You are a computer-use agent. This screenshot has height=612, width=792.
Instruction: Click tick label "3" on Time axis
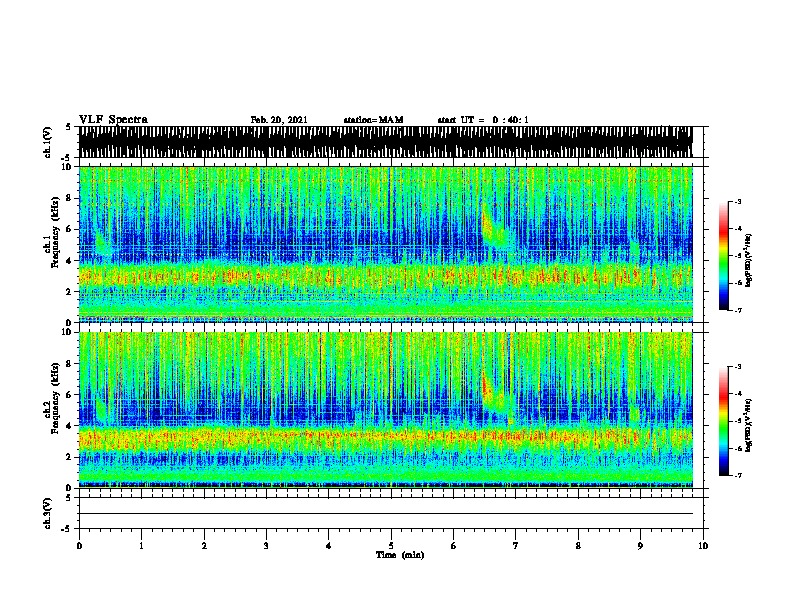266,546
